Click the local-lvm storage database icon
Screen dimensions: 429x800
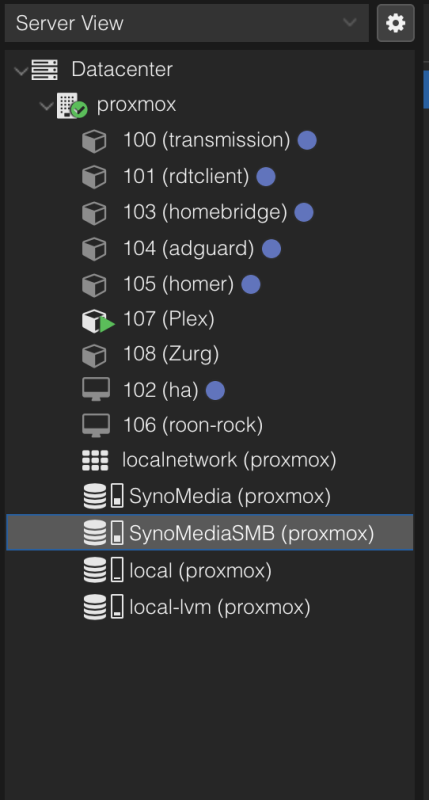[95, 607]
